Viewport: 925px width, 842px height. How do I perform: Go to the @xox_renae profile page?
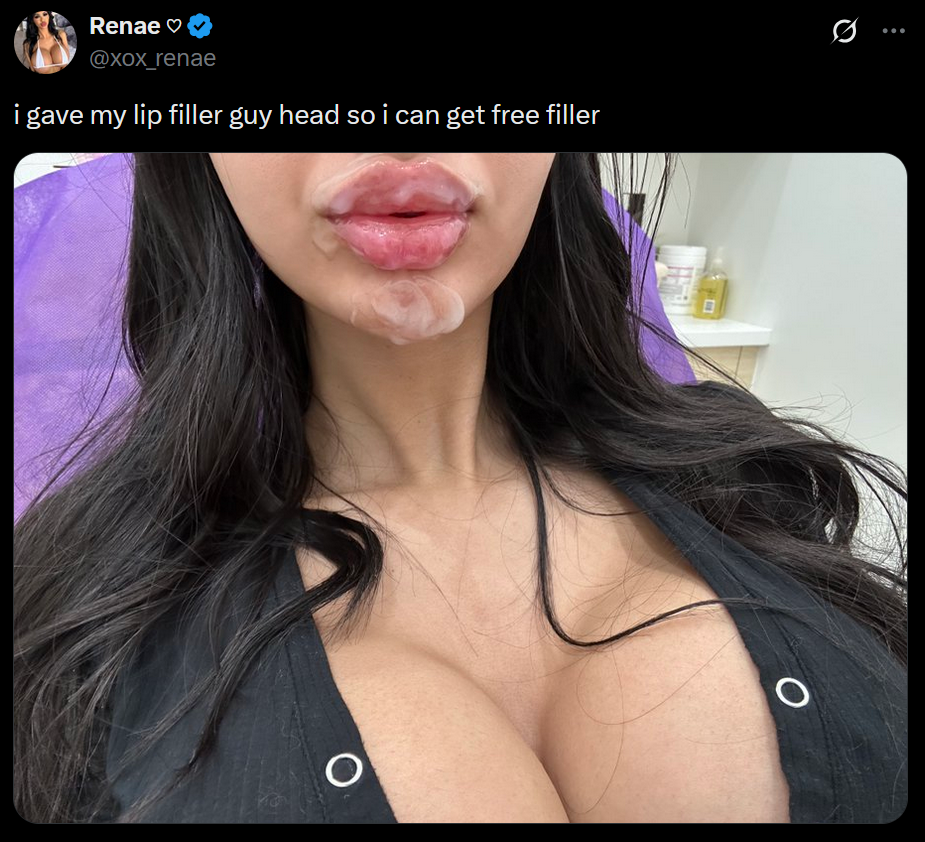[153, 58]
